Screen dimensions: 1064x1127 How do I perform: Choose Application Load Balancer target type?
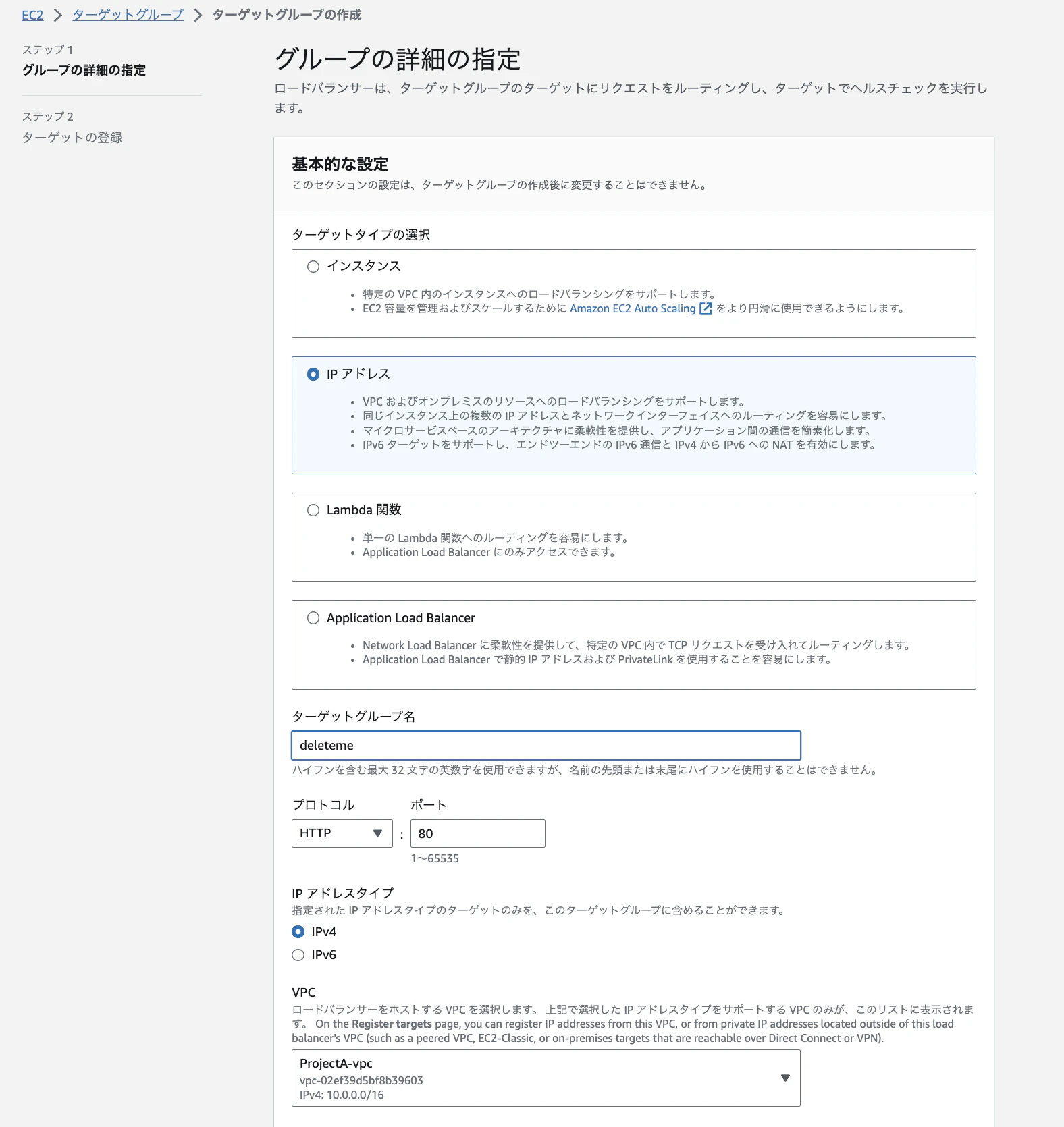(x=313, y=618)
